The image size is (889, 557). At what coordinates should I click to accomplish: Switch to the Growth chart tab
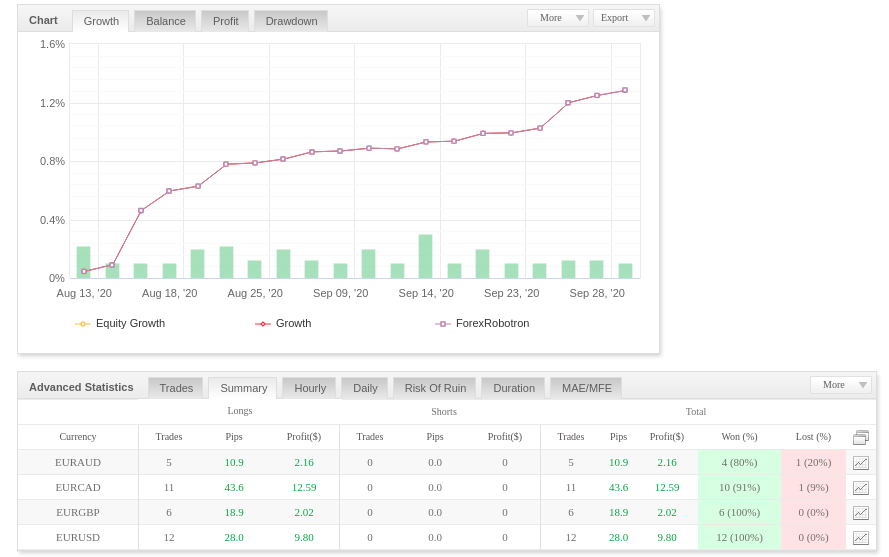(101, 21)
